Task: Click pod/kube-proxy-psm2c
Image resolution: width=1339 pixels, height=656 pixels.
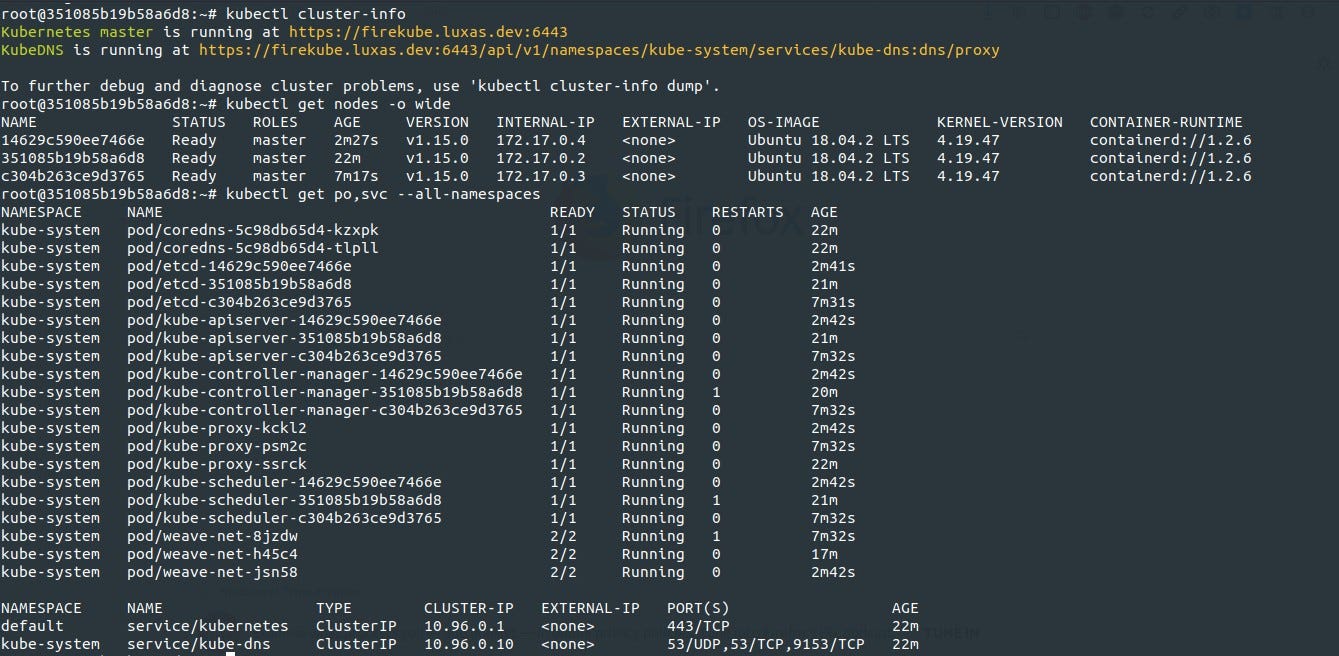Action: point(217,446)
